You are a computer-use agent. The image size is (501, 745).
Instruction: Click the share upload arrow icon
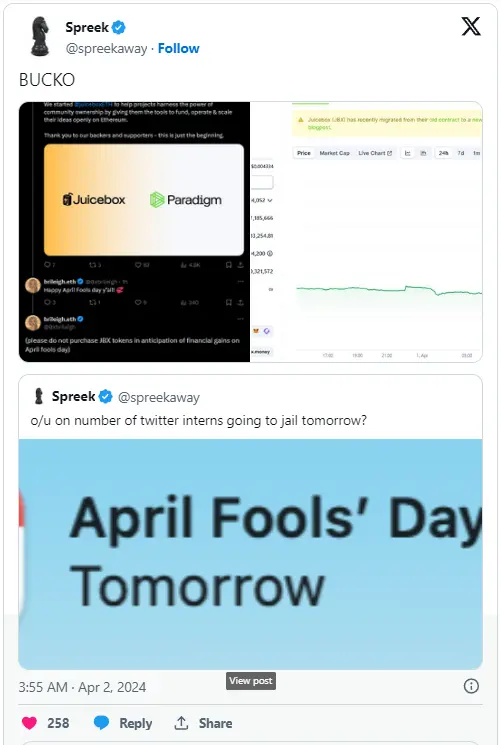(181, 723)
